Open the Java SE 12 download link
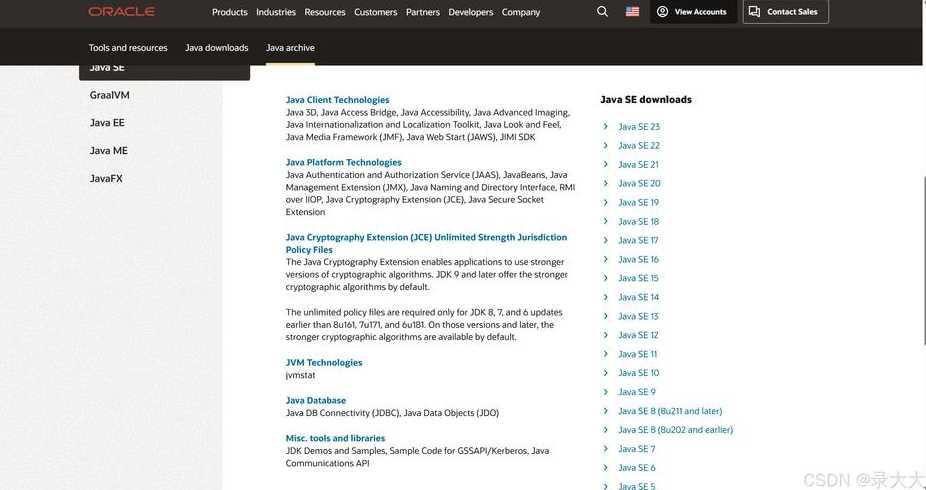 638,335
